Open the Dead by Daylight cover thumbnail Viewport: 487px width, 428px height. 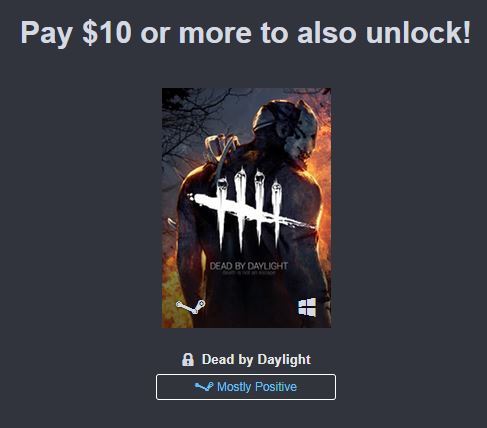coord(246,208)
